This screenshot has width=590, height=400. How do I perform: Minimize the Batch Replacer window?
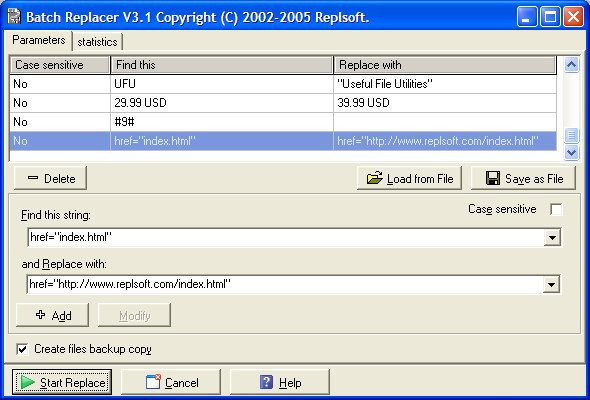[x=527, y=17]
